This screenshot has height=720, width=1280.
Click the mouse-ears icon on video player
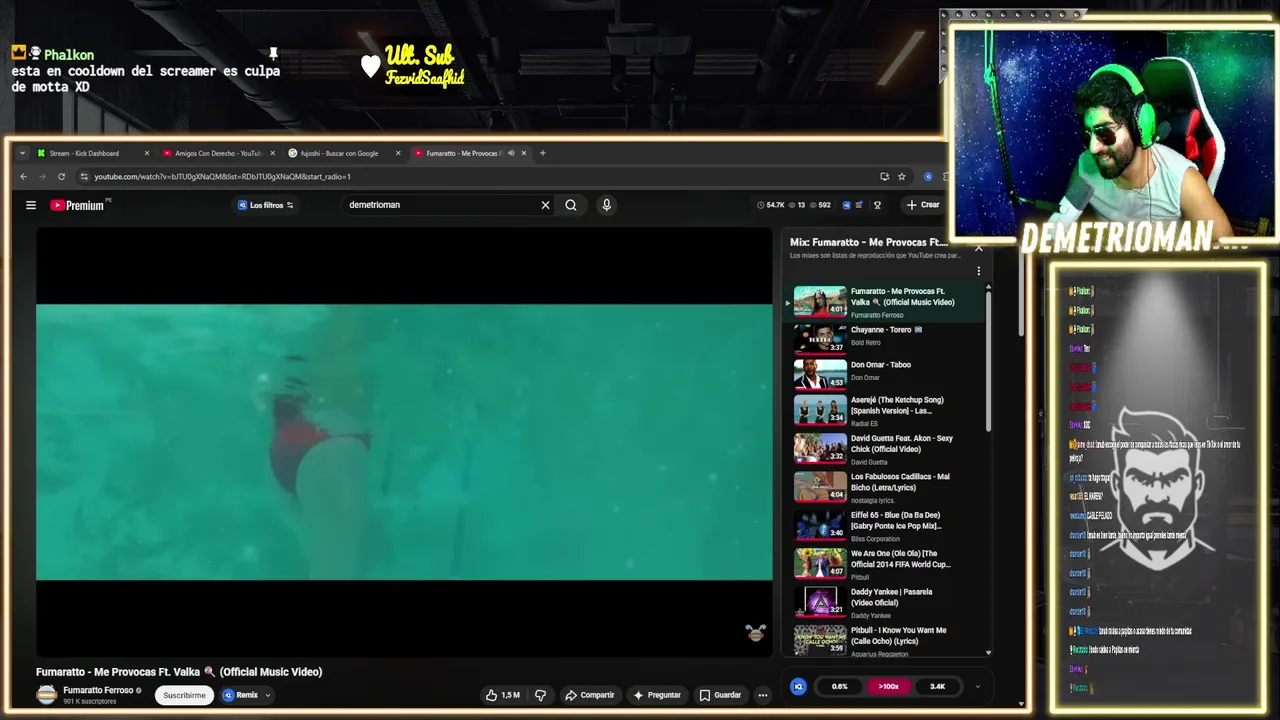(756, 632)
